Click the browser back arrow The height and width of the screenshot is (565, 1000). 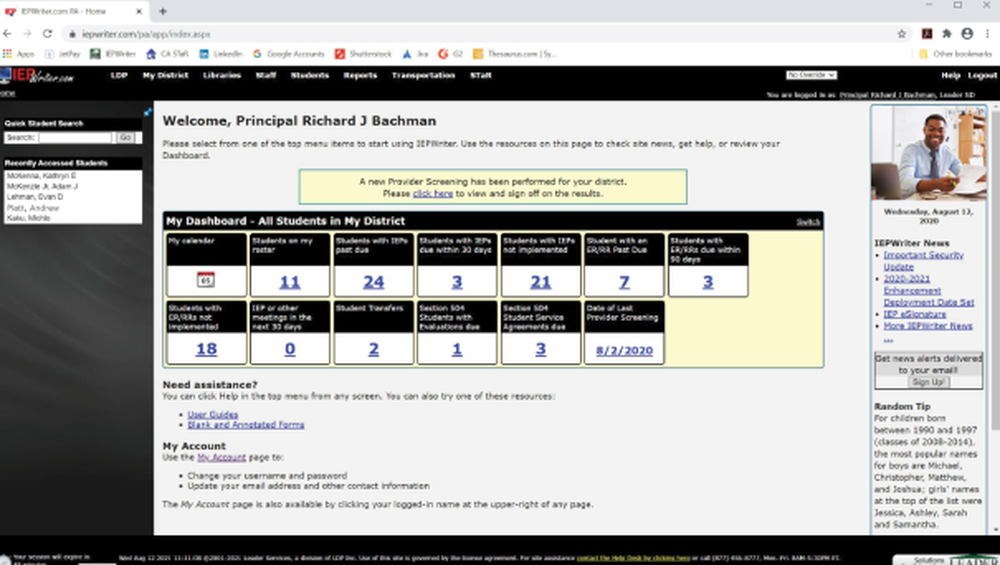click(x=8, y=34)
